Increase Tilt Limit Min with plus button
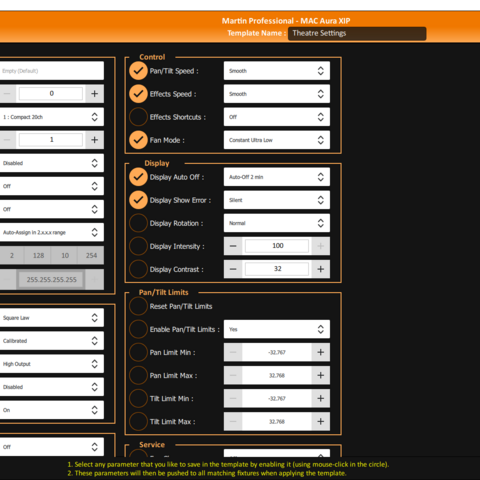Viewport: 480px width, 480px height. pyautogui.click(x=321, y=398)
